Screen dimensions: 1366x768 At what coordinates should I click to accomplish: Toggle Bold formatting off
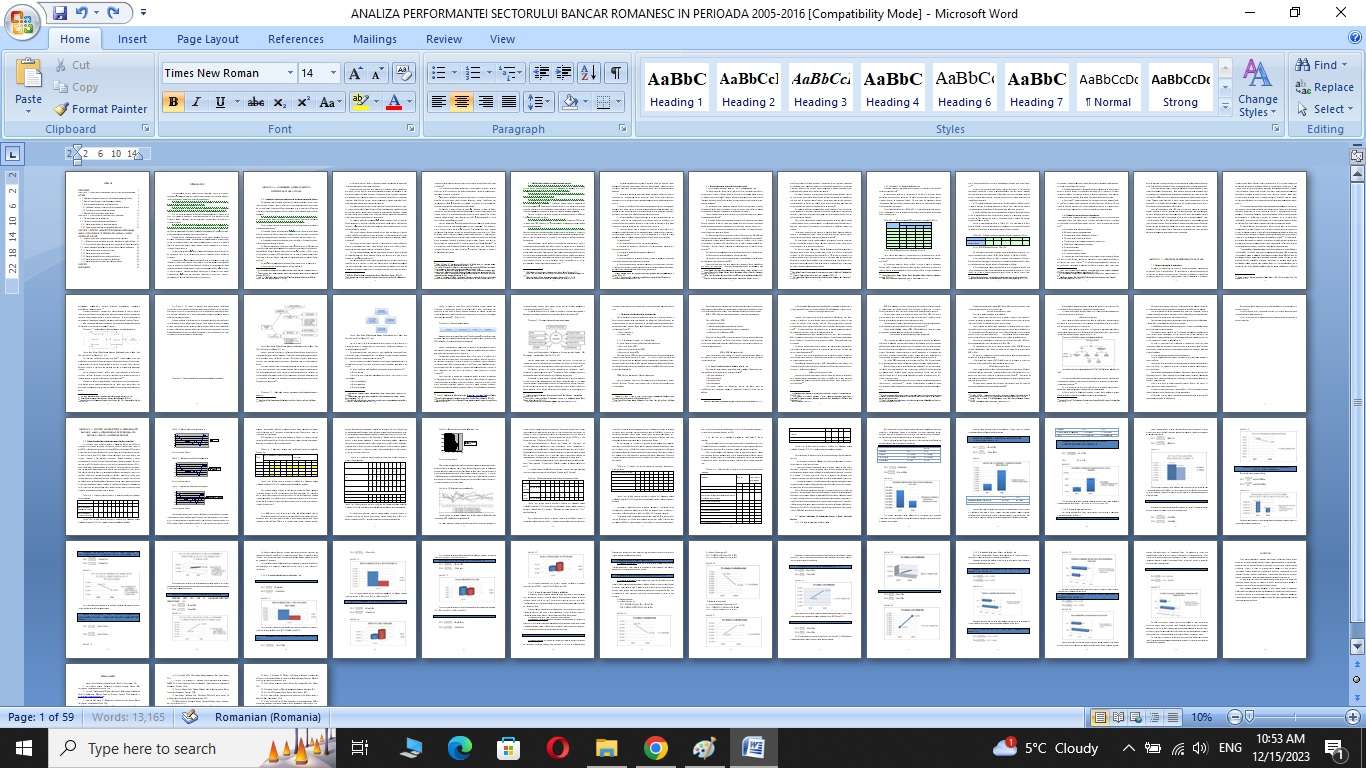tap(173, 102)
